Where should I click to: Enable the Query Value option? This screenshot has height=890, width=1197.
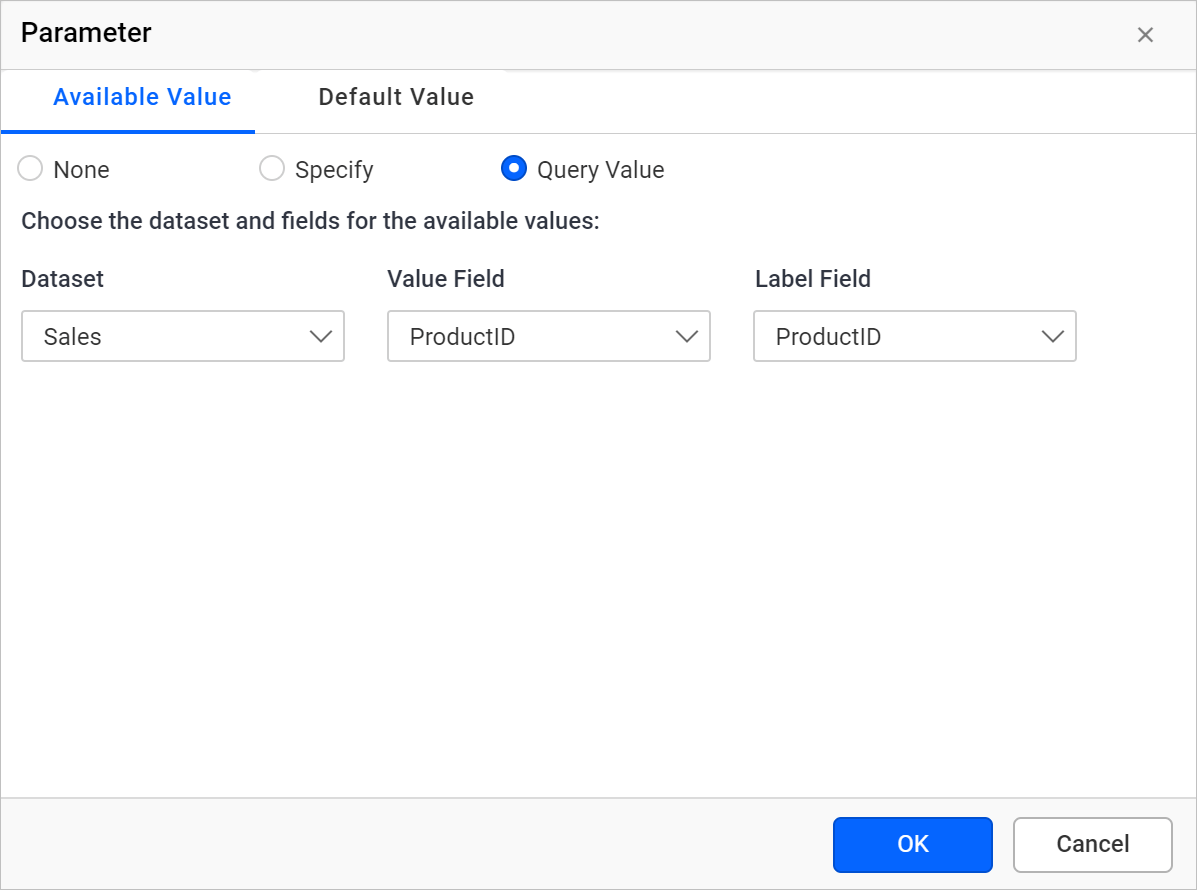pos(513,169)
